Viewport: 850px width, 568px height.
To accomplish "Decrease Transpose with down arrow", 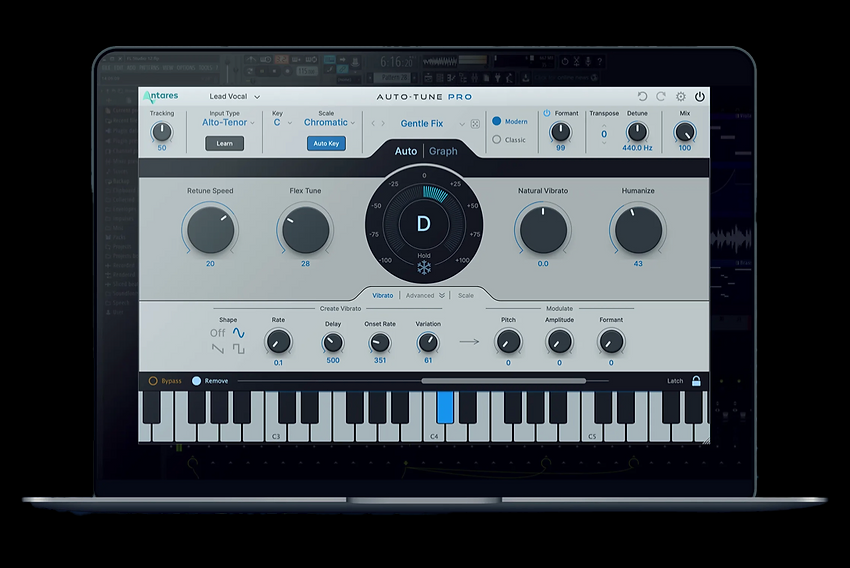I will (604, 143).
